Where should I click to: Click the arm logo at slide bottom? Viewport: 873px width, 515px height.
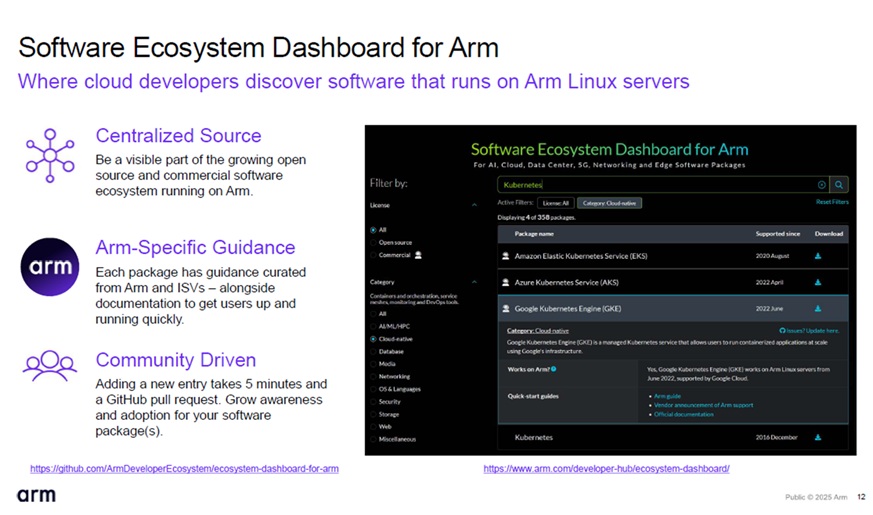(36, 494)
